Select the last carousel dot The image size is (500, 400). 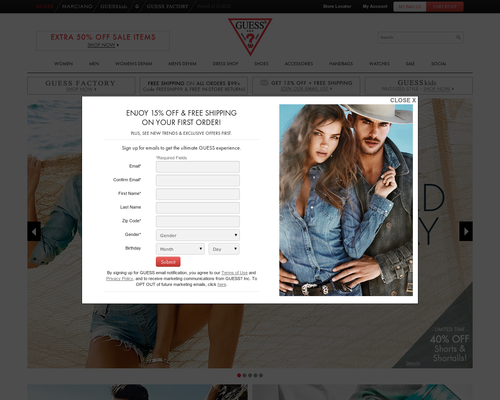tap(261, 375)
